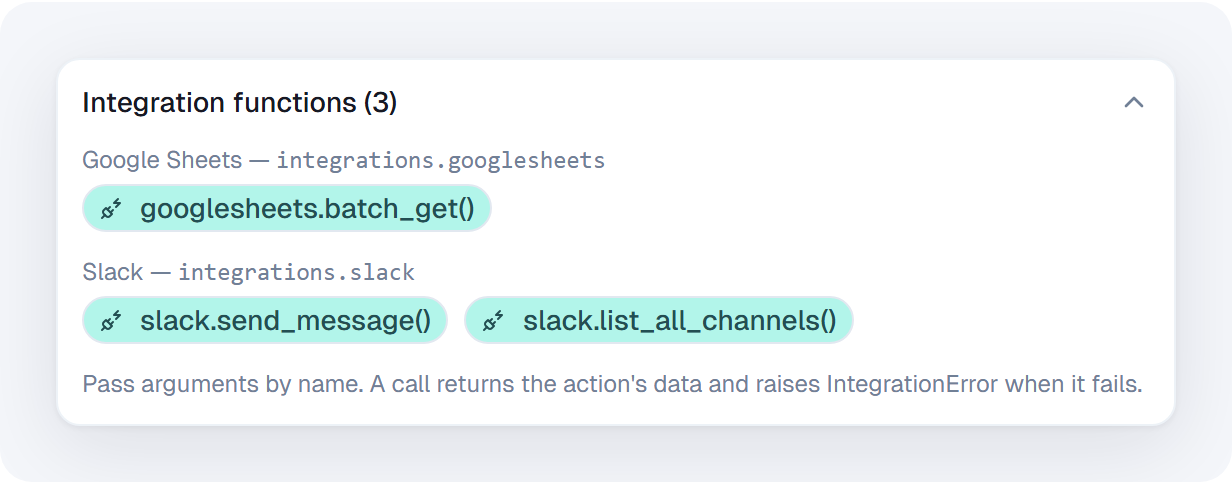
Task: Collapse the Integration functions panel chevron
Action: tap(1133, 102)
